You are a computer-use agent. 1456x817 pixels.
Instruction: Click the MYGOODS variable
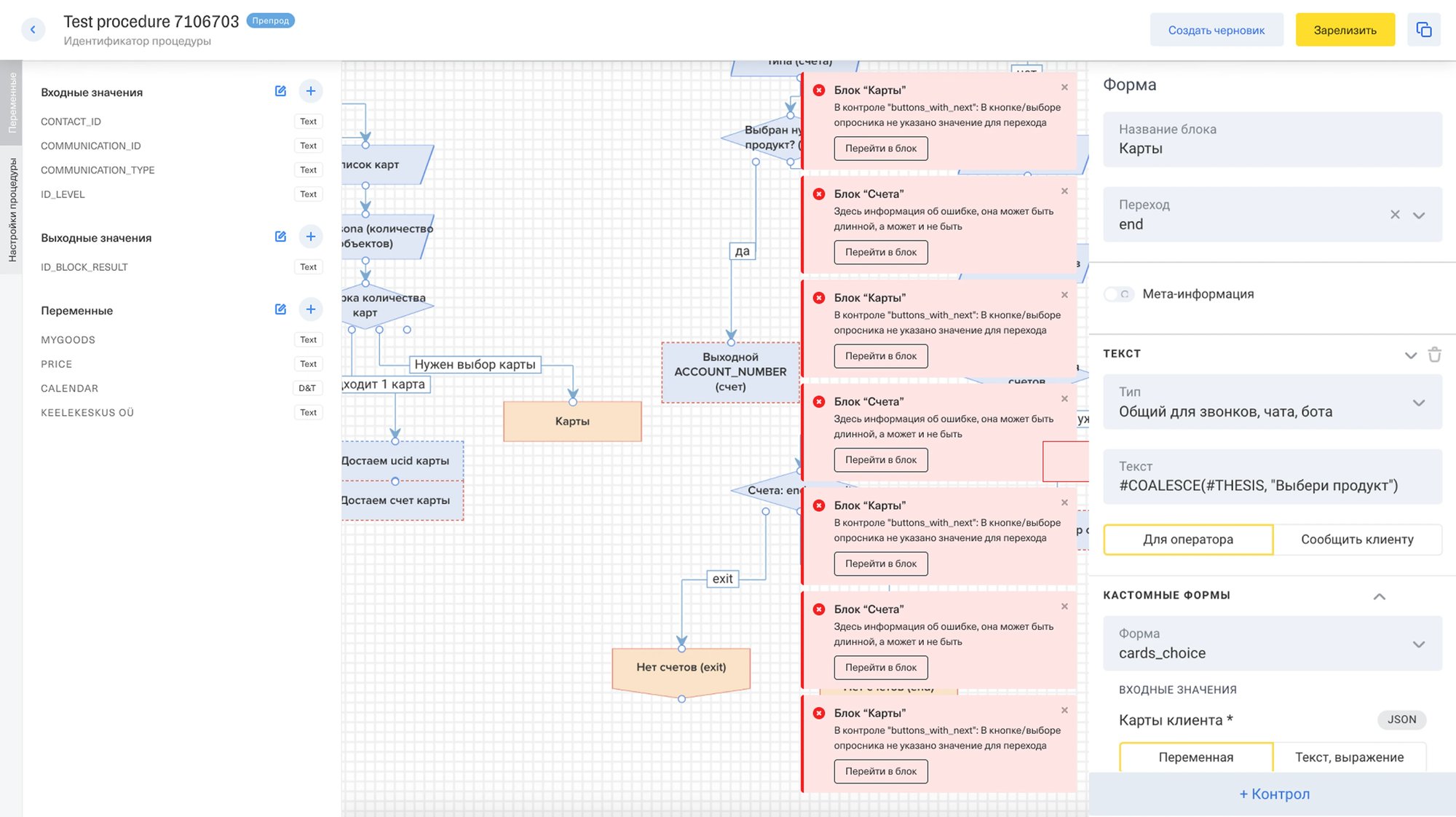click(68, 340)
